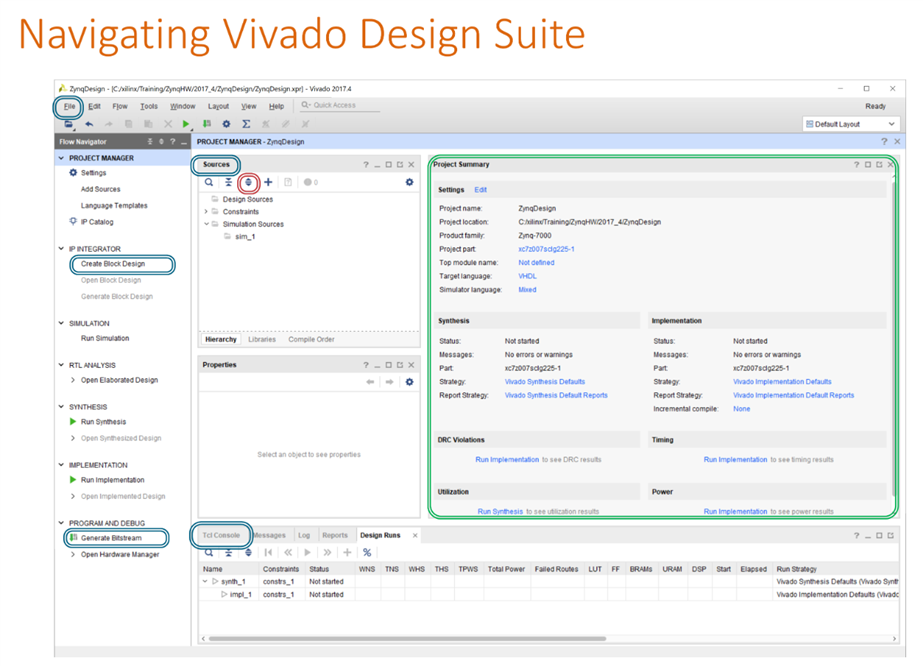923x666 pixels.
Task: Expand Open Elaborated Design
Action: [73, 380]
